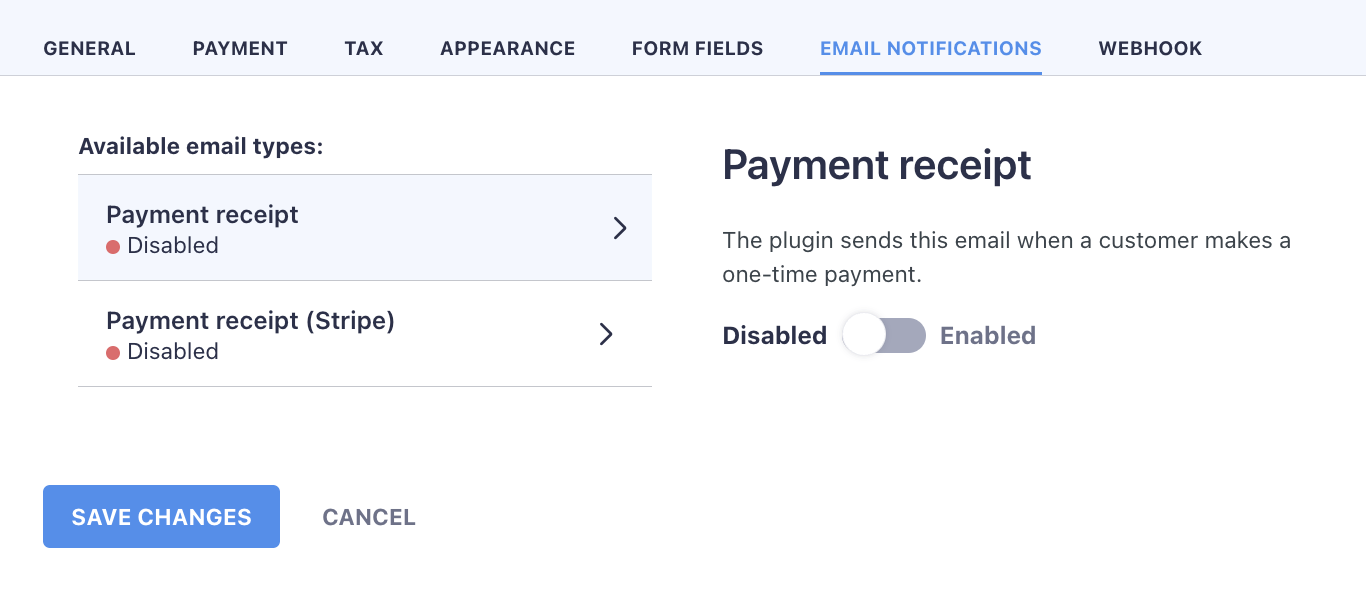Switch to the Payment tab
The width and height of the screenshot is (1366, 596).
click(240, 48)
